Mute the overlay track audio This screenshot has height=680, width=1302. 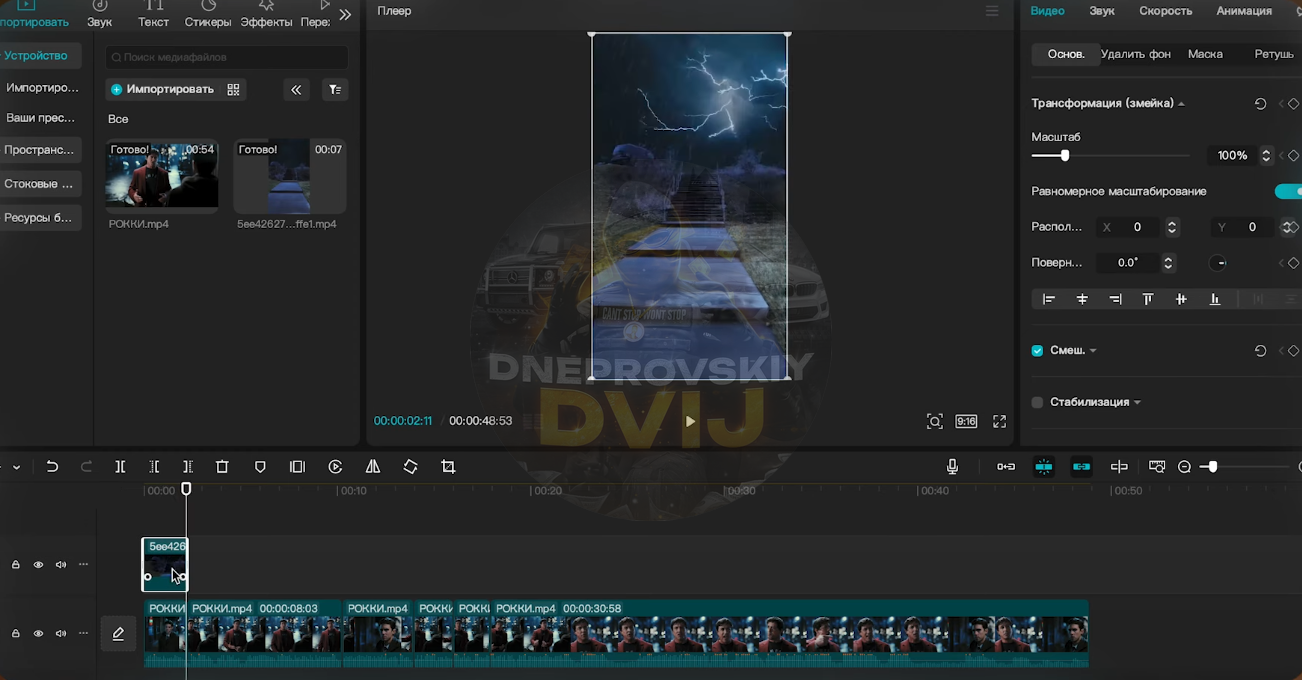click(x=61, y=565)
